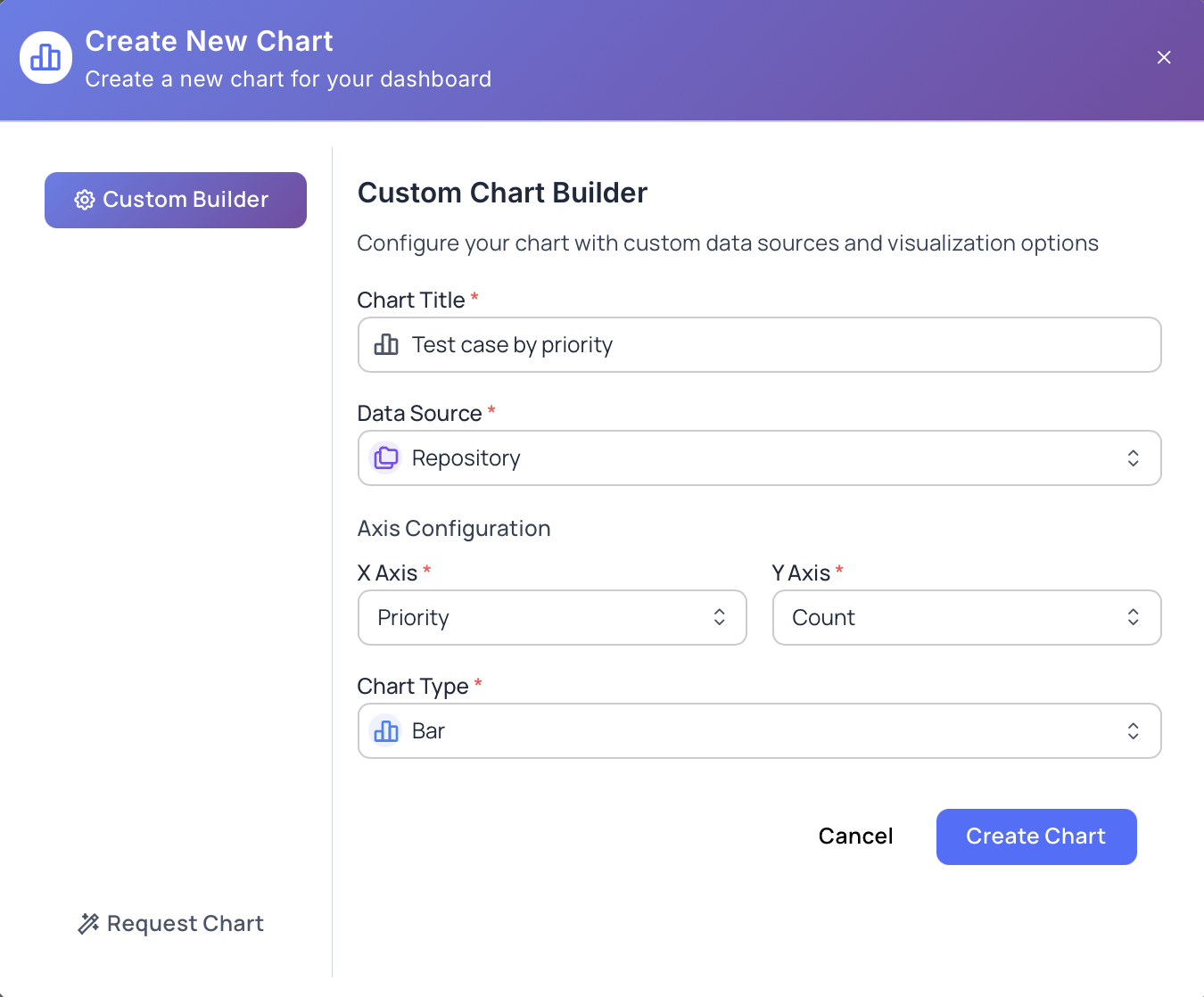Click the purple folder icon next to Repository
Viewport: 1204px width, 997px height.
tap(385, 457)
